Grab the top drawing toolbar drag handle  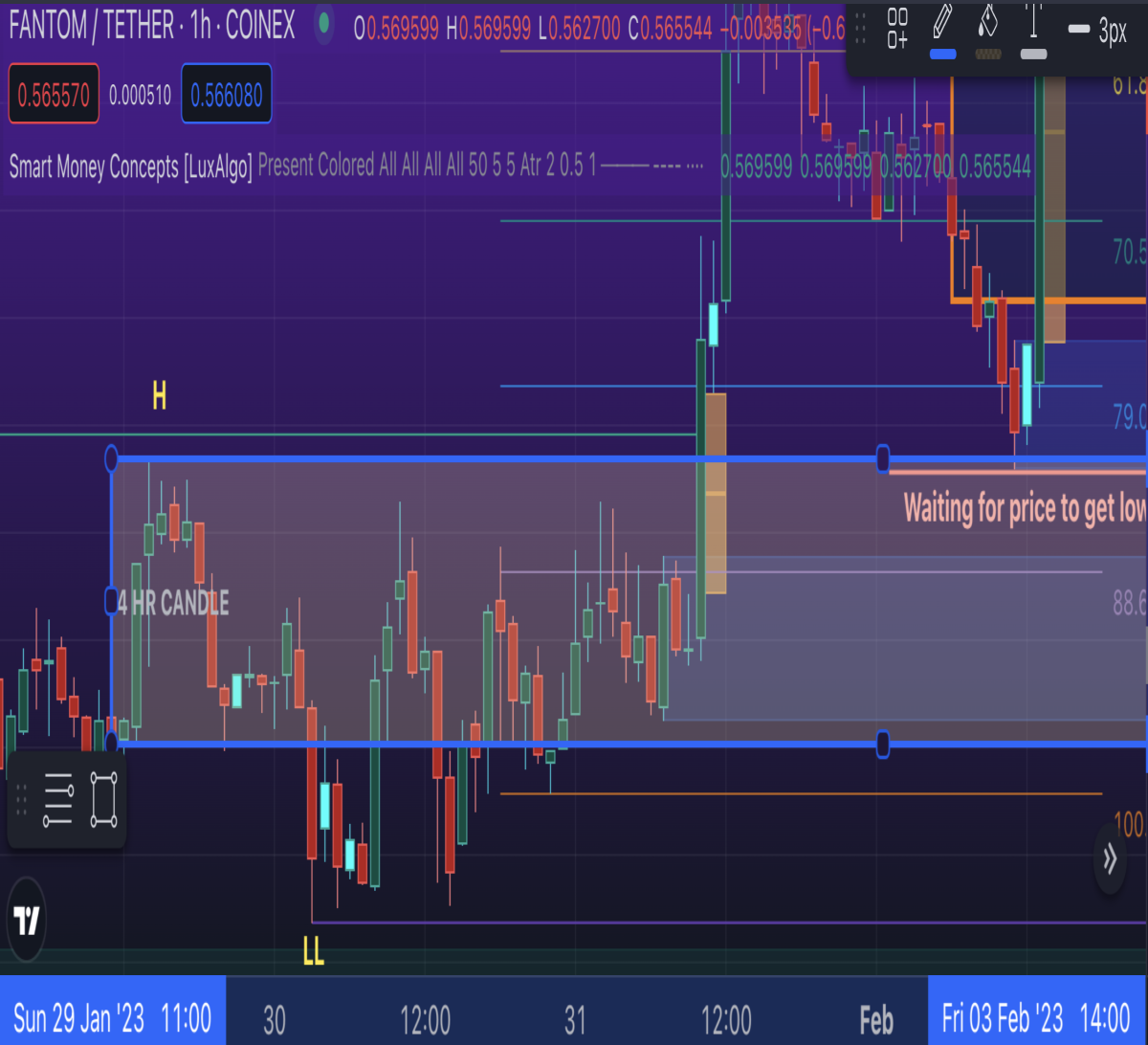click(x=861, y=29)
